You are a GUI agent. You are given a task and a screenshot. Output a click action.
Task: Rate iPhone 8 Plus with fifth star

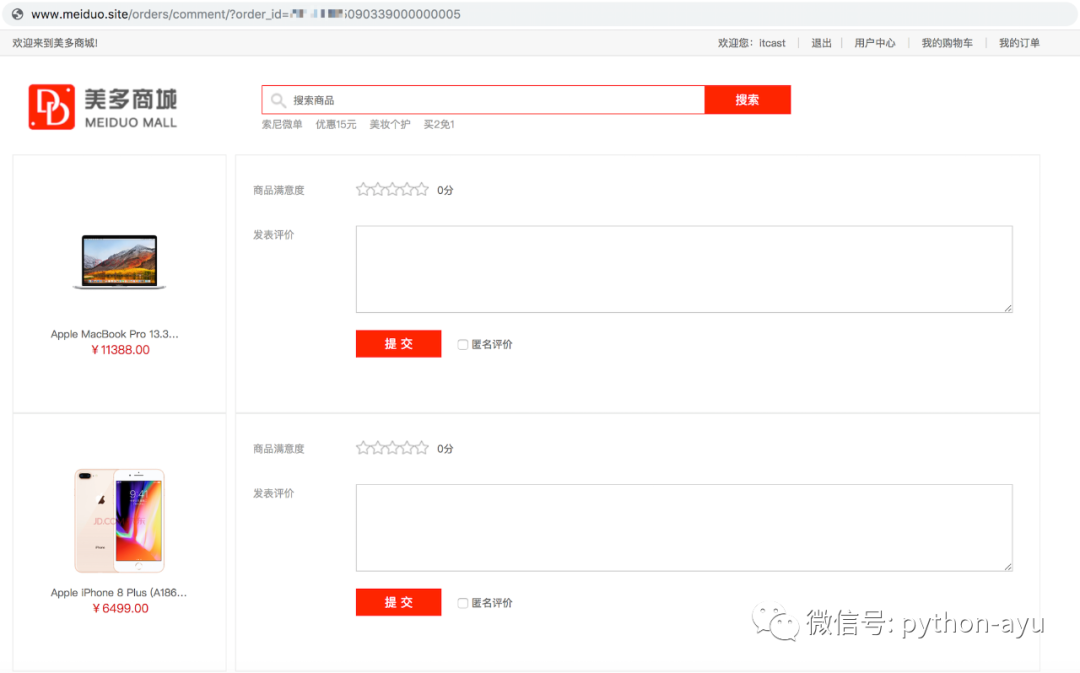pos(421,448)
